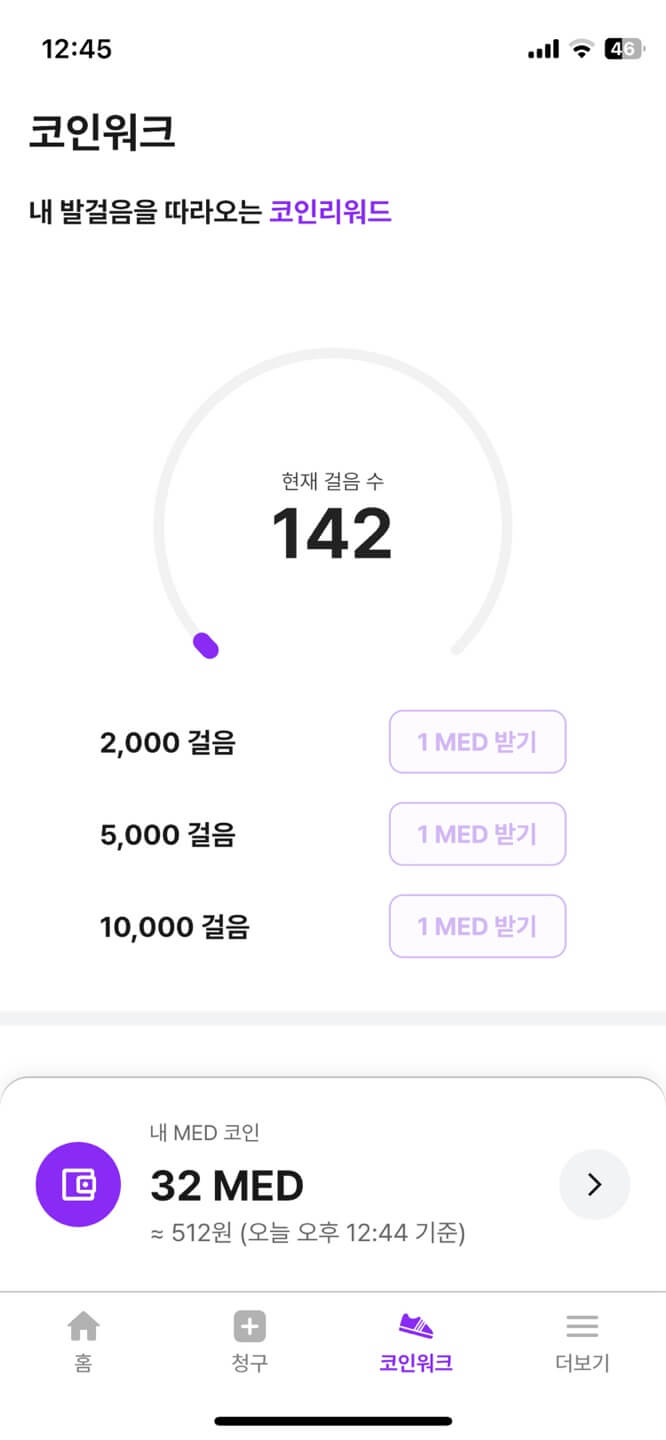Viewport: 666px width, 1440px height.
Task: Tap the battery indicator showing 46
Action: 621,46
